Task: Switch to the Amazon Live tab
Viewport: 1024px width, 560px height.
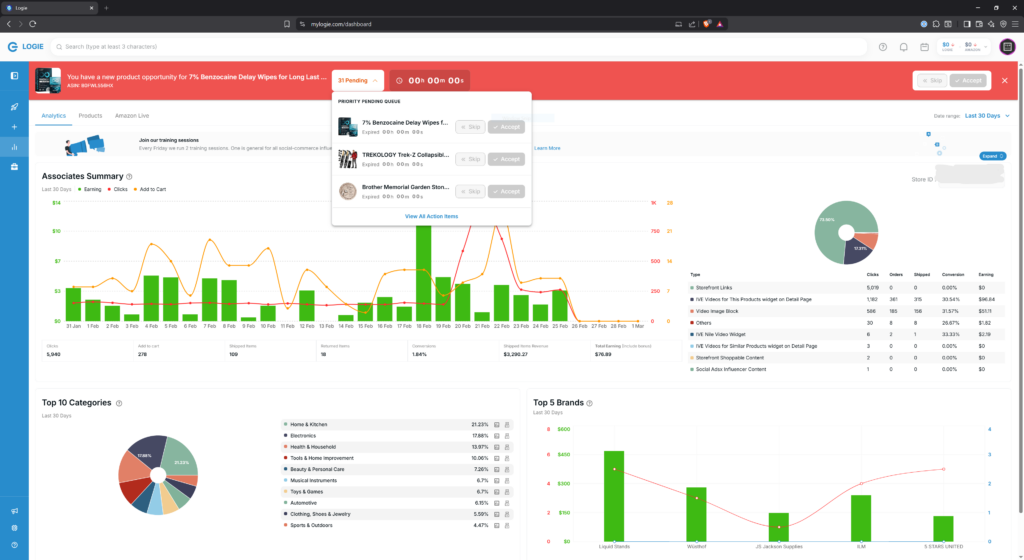Action: 131,116
